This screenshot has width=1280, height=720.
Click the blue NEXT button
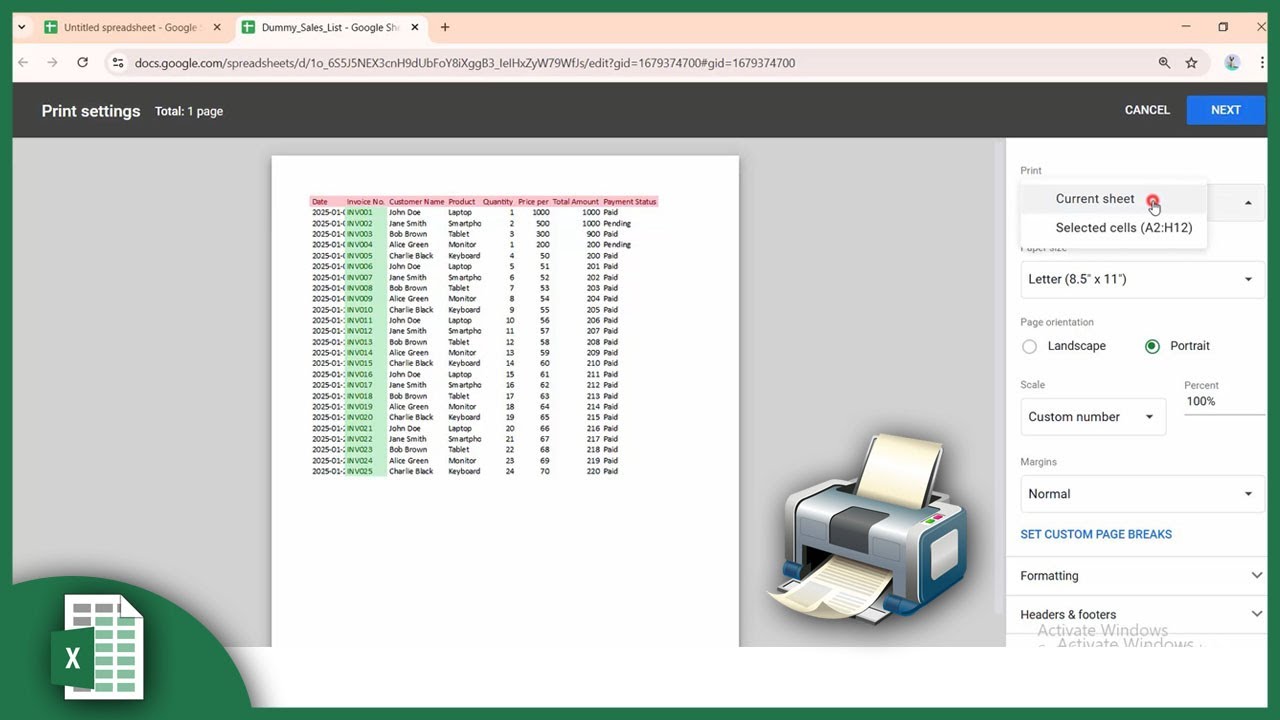pos(1226,110)
